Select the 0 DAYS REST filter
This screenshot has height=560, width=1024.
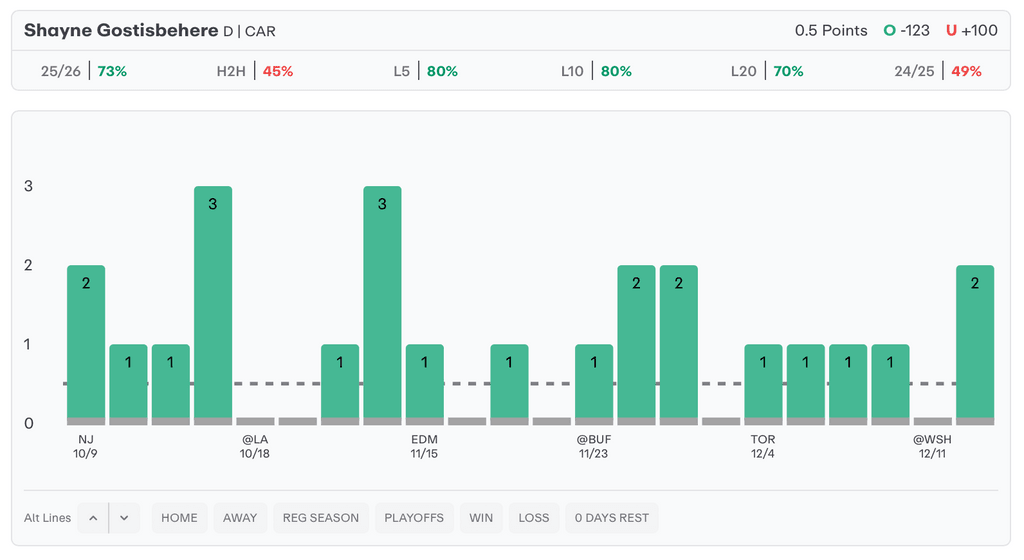[612, 518]
